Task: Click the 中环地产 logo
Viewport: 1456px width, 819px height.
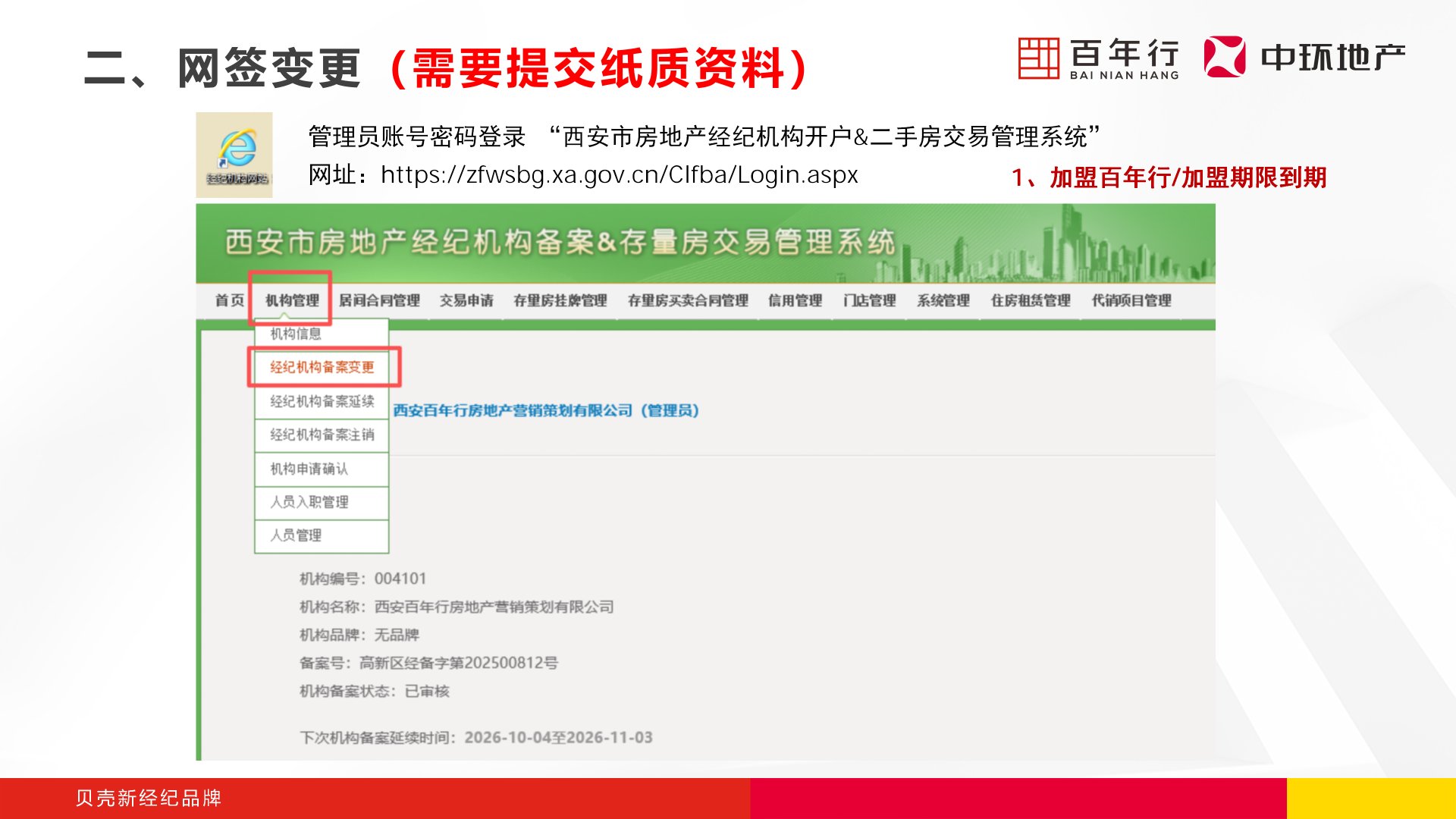Action: coord(1304,57)
